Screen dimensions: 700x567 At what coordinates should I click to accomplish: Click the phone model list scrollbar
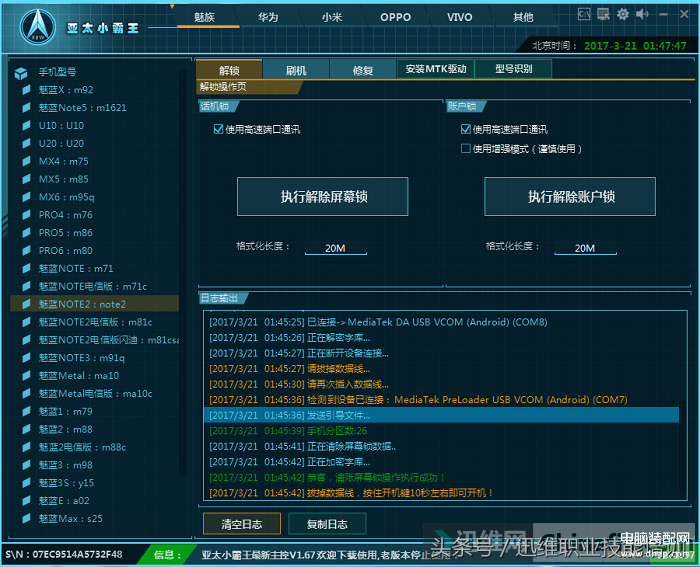coord(182,272)
